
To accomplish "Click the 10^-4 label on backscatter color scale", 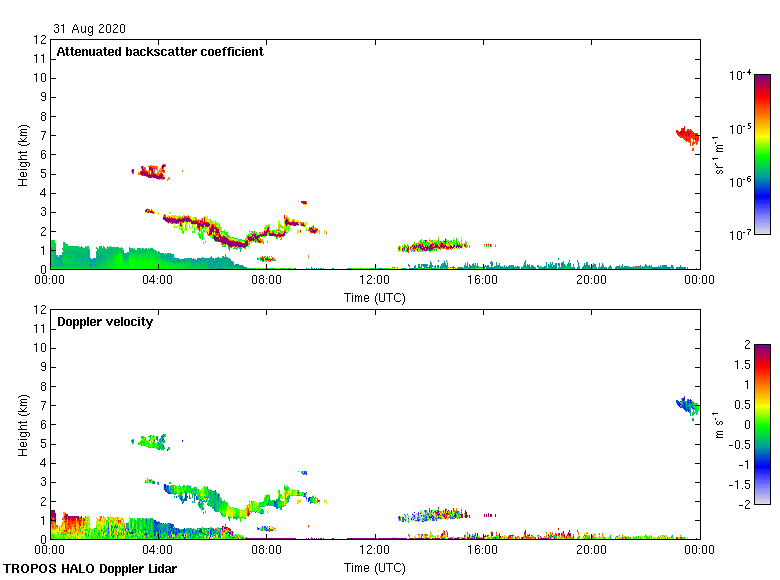I will tap(740, 75).
